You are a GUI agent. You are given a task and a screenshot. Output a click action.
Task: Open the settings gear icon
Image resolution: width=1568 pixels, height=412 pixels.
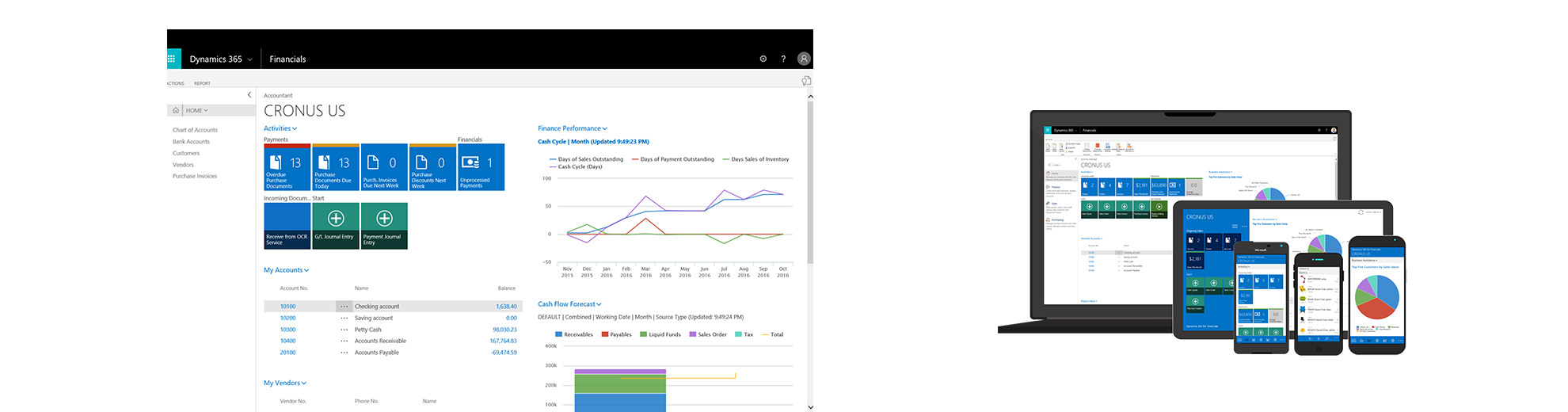[763, 59]
